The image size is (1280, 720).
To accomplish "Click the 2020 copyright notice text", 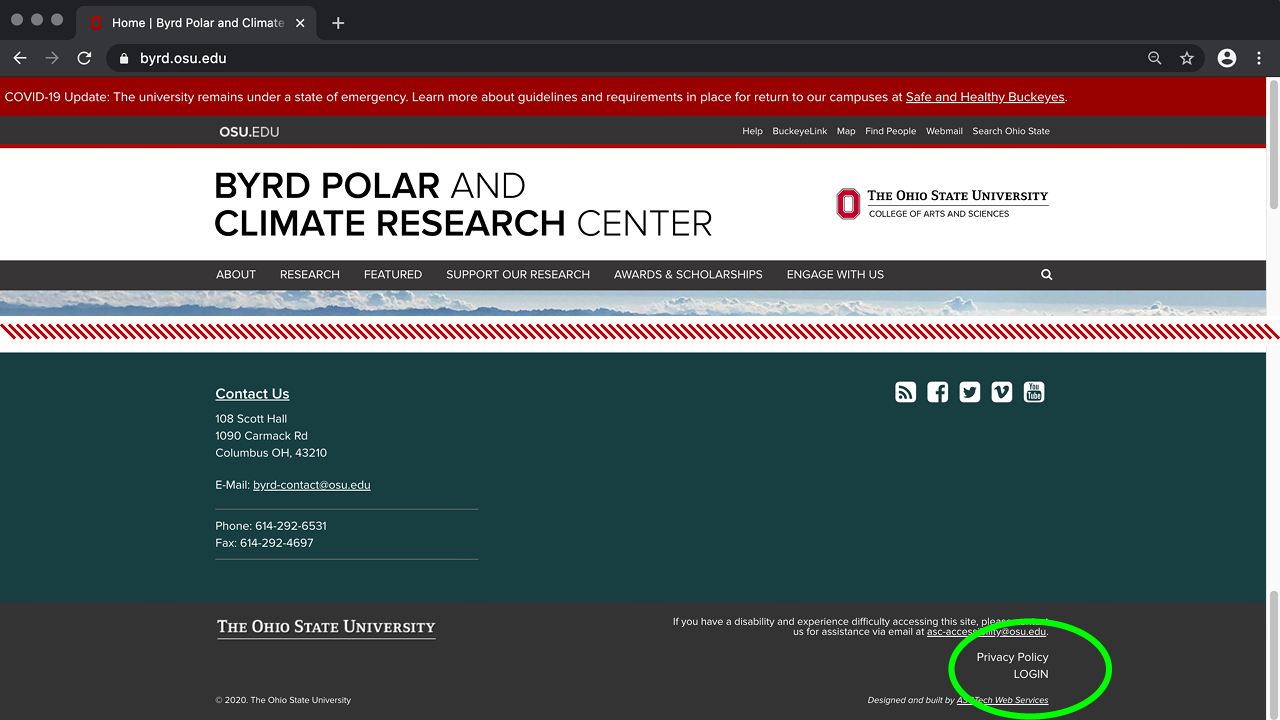I will click(x=283, y=700).
